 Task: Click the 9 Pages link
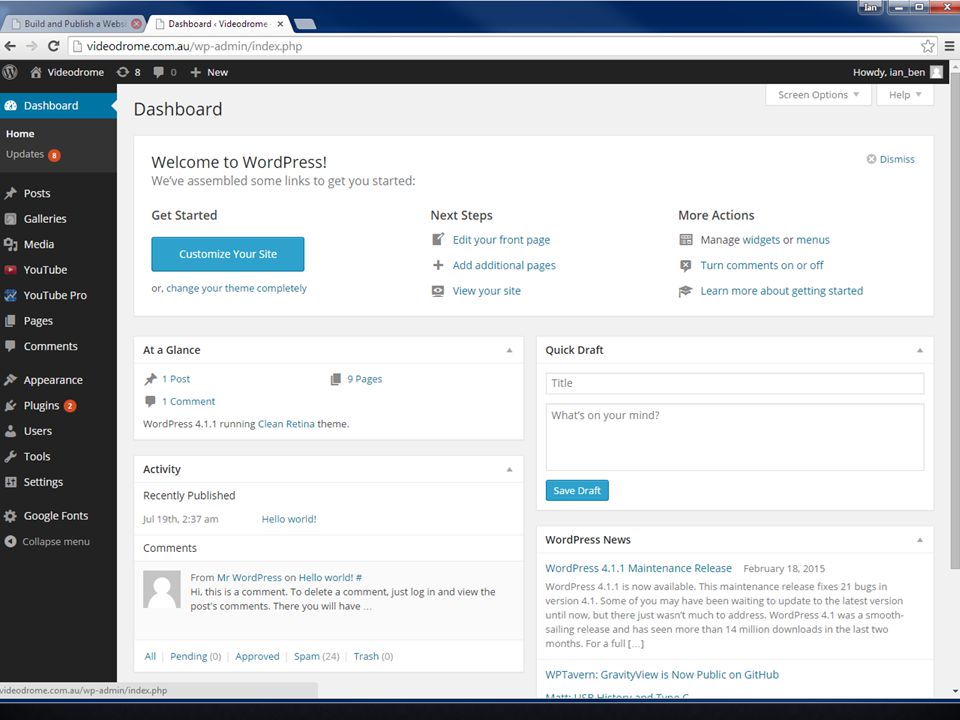click(364, 379)
